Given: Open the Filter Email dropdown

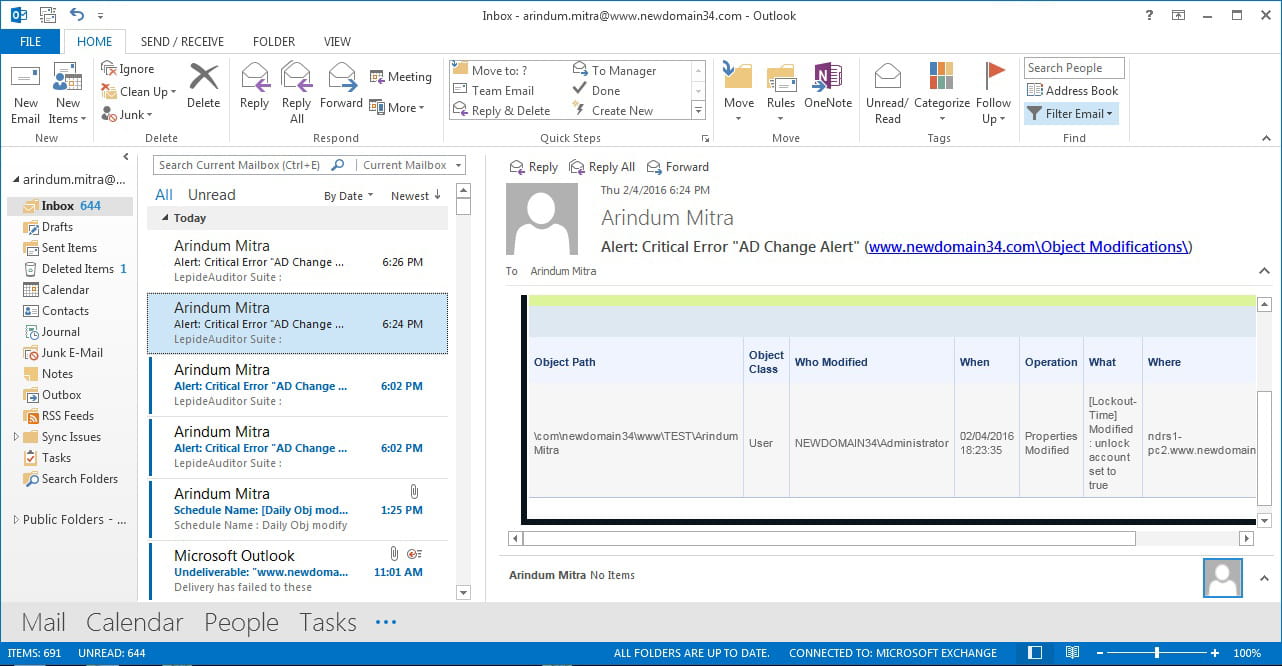Looking at the screenshot, I should tap(1071, 114).
